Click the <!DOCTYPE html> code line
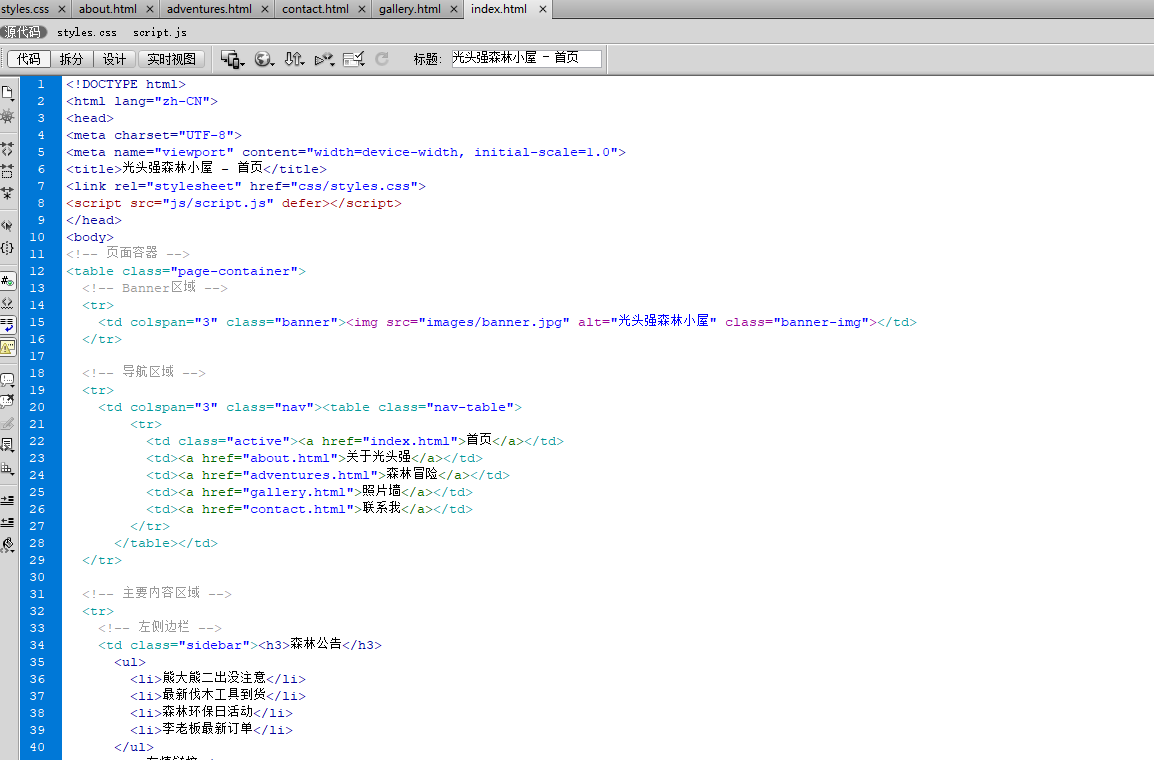The width and height of the screenshot is (1154, 760). click(126, 85)
